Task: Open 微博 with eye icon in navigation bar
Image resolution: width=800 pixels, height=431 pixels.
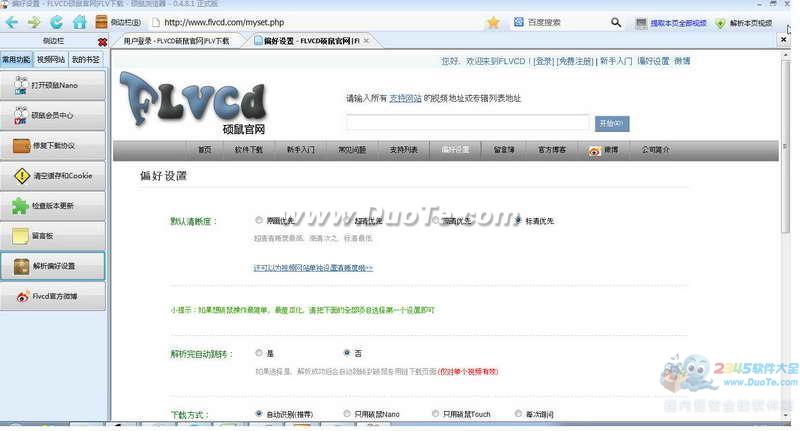Action: pos(603,150)
